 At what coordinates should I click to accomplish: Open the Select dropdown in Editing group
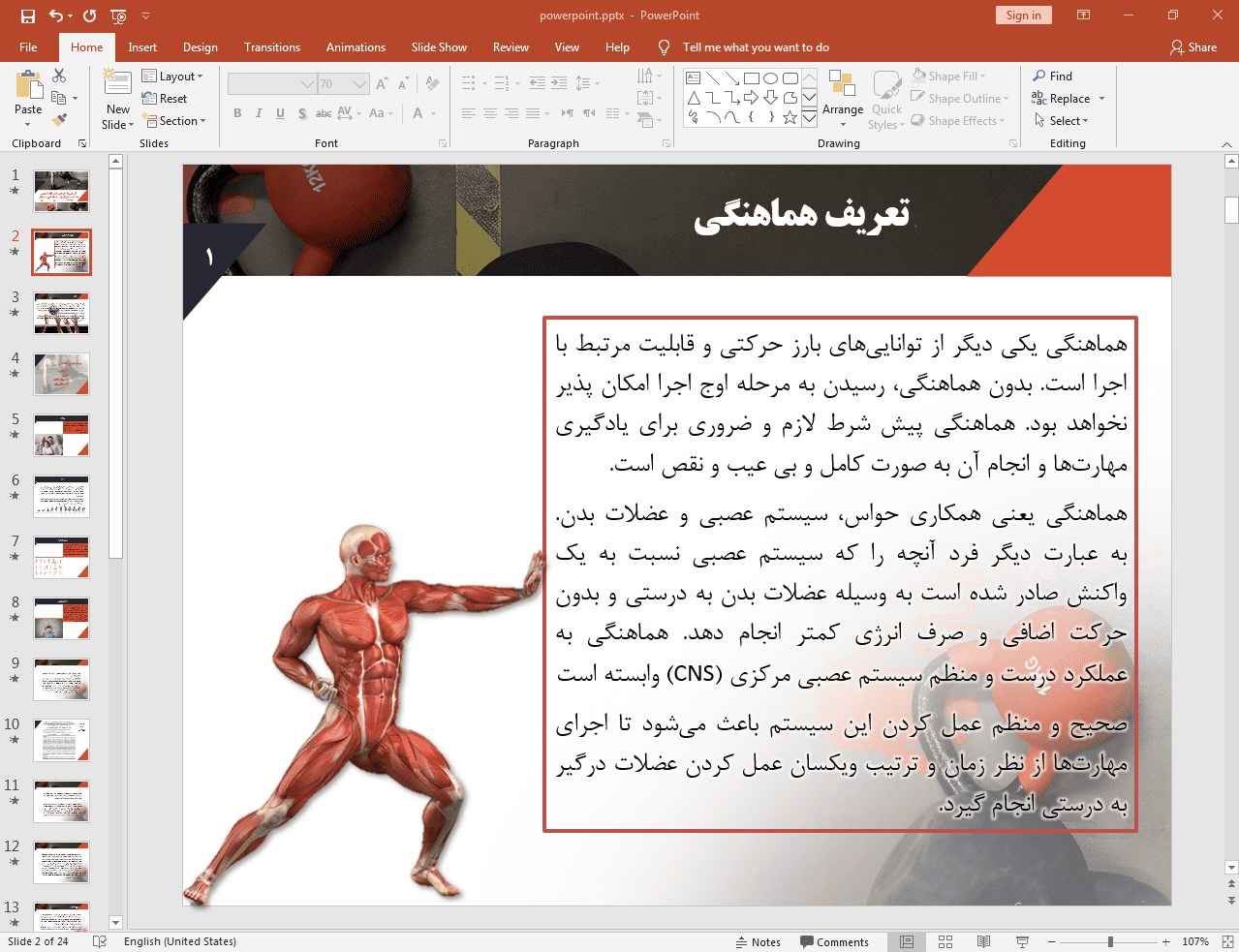pos(1062,121)
